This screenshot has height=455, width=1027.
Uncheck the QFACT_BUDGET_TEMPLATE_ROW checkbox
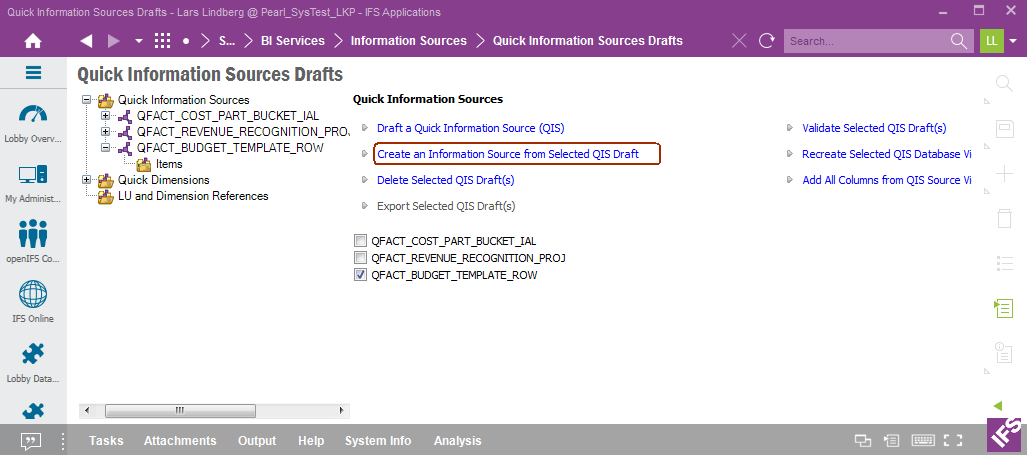360,275
